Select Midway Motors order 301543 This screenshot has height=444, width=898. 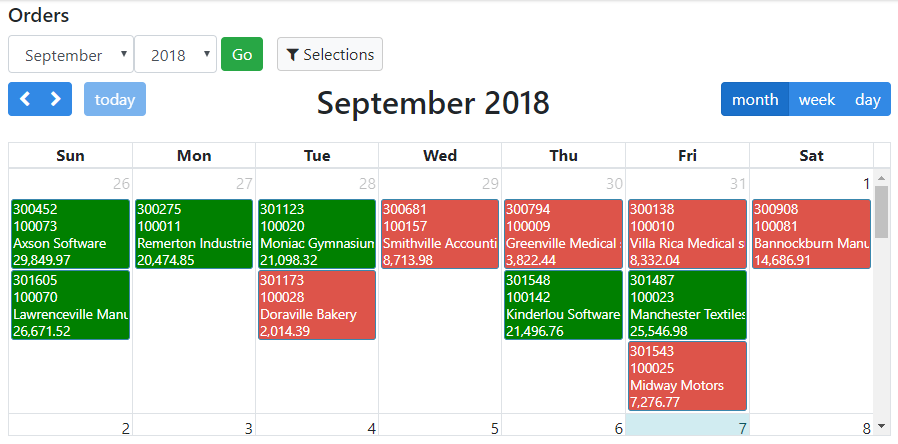[687, 376]
